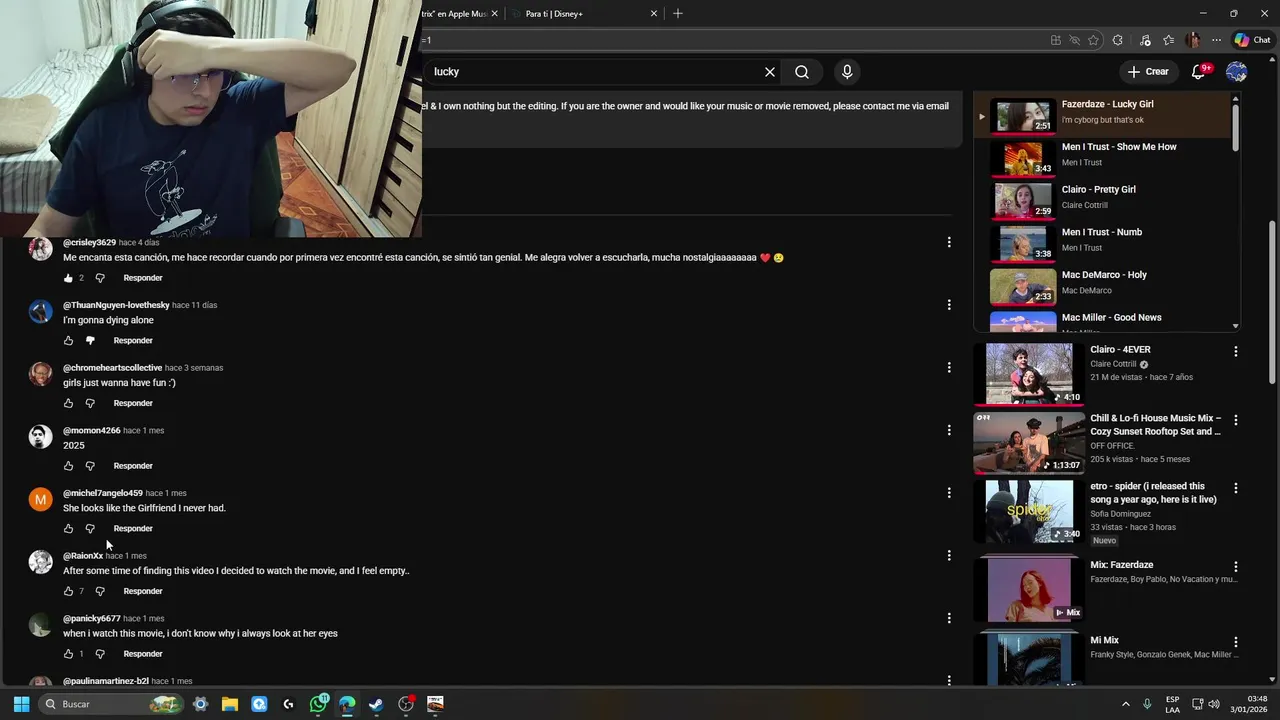
Task: Open options menu for @crisley3629 comment
Action: point(949,242)
